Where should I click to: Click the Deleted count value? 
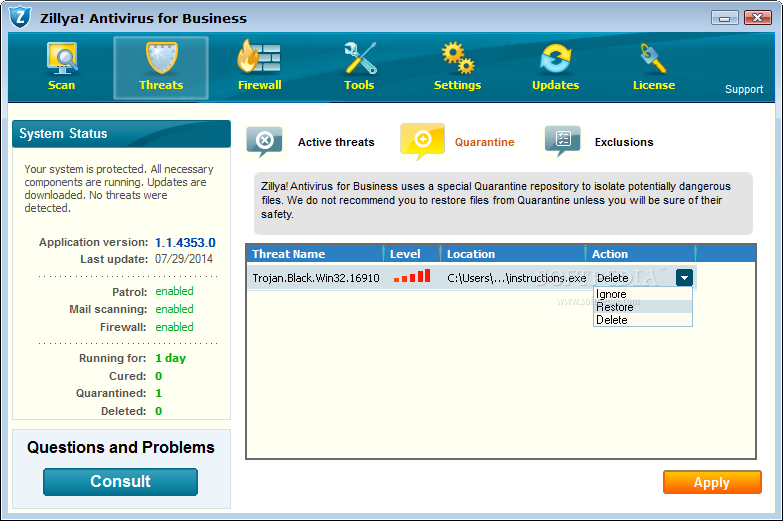pyautogui.click(x=158, y=411)
